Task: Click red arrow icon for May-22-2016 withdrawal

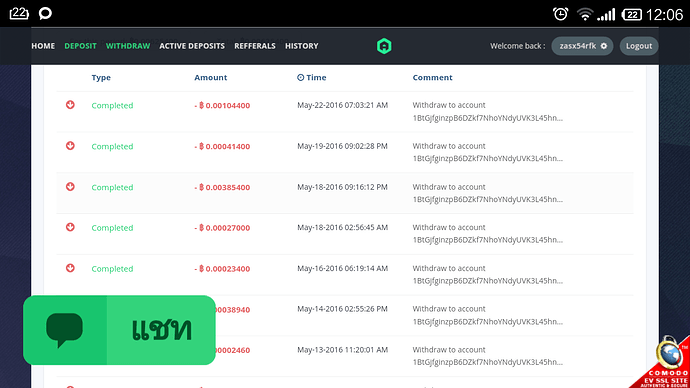Action: coord(70,105)
